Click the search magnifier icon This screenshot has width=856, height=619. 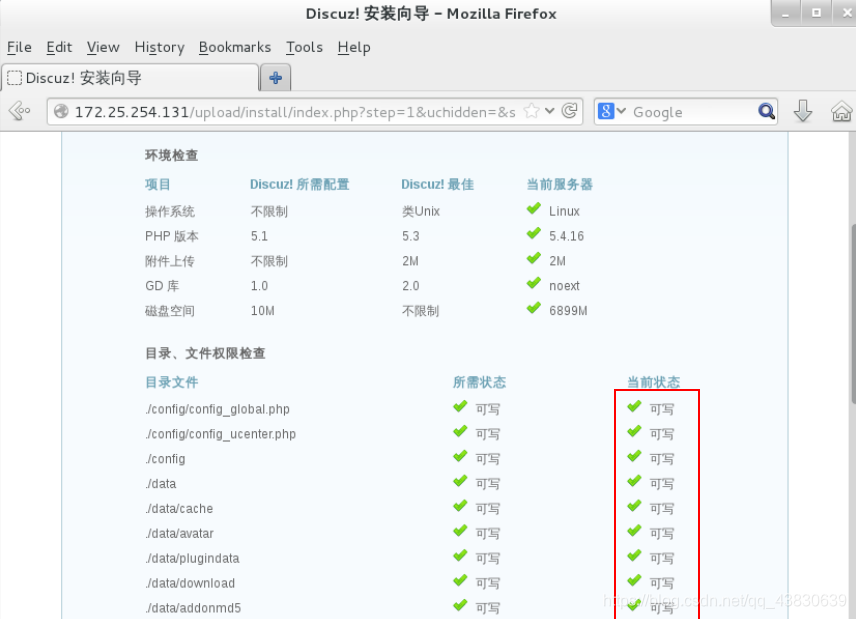(766, 111)
